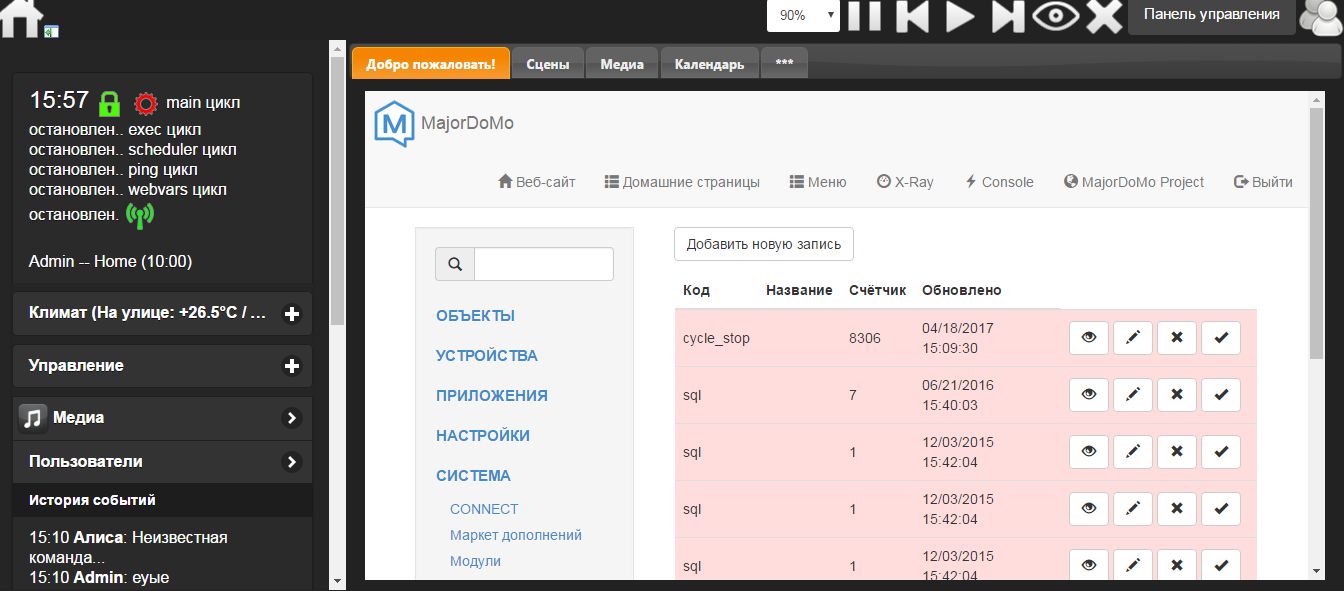Open Маркет дополнений submenu item
Viewport: 1344px width, 591px height.
coord(516,535)
